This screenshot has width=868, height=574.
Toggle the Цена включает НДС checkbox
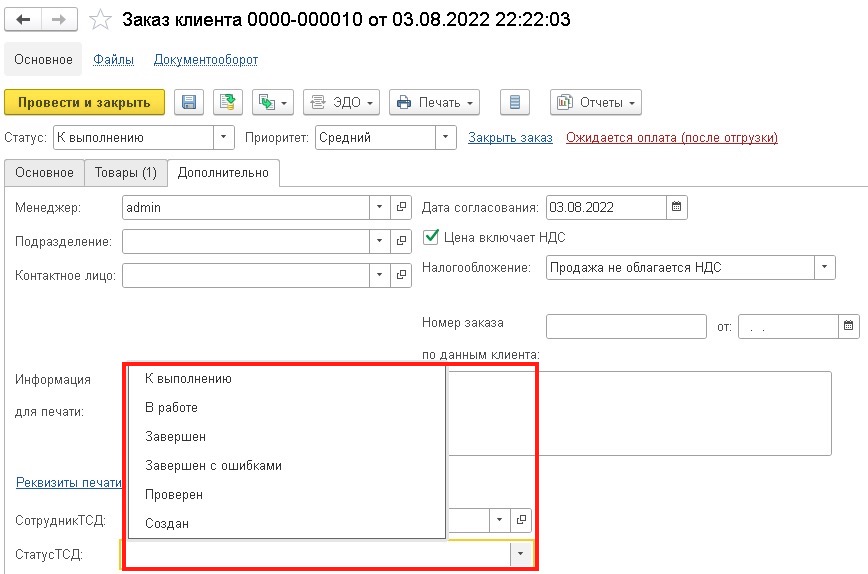[x=431, y=237]
